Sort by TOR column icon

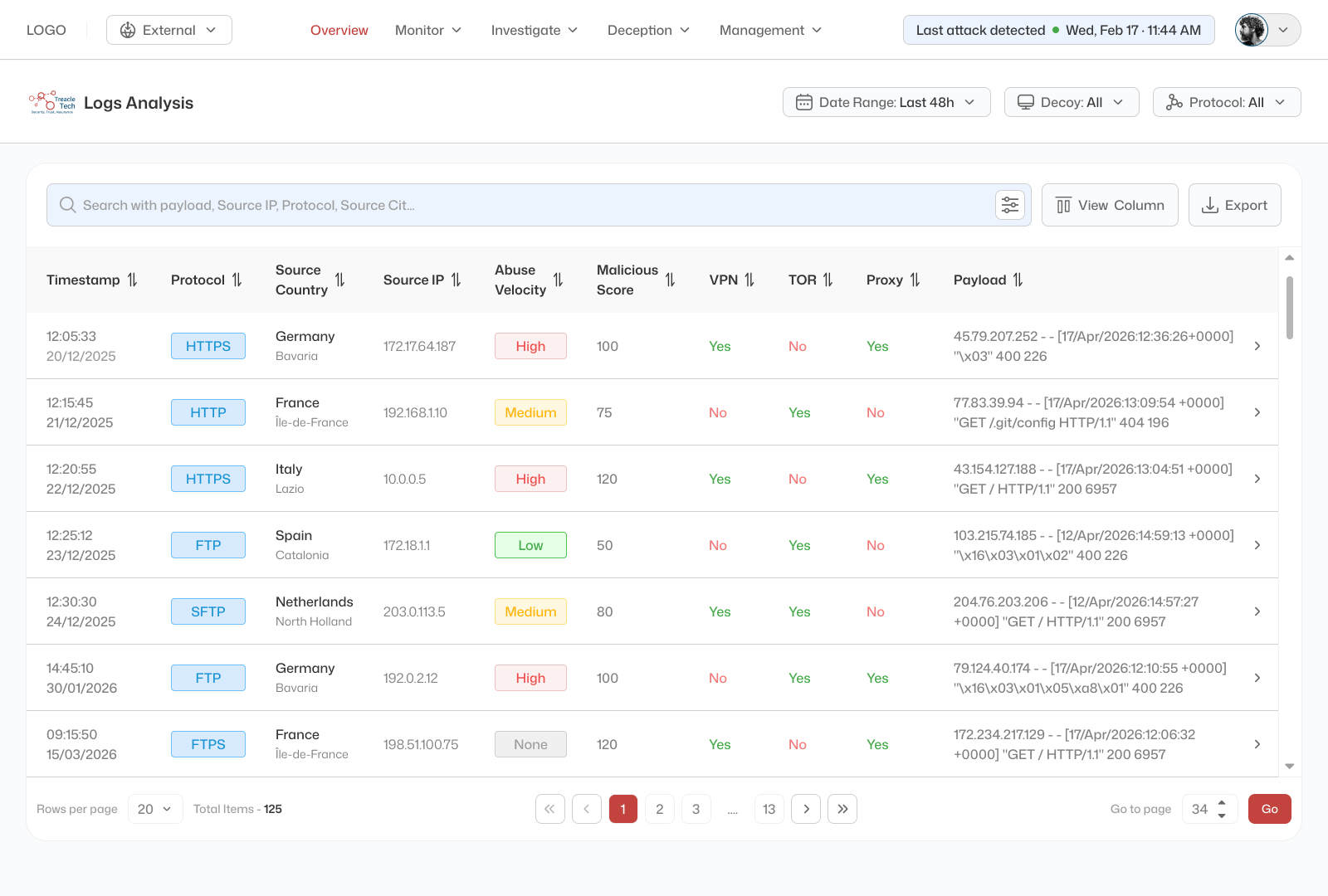[828, 280]
